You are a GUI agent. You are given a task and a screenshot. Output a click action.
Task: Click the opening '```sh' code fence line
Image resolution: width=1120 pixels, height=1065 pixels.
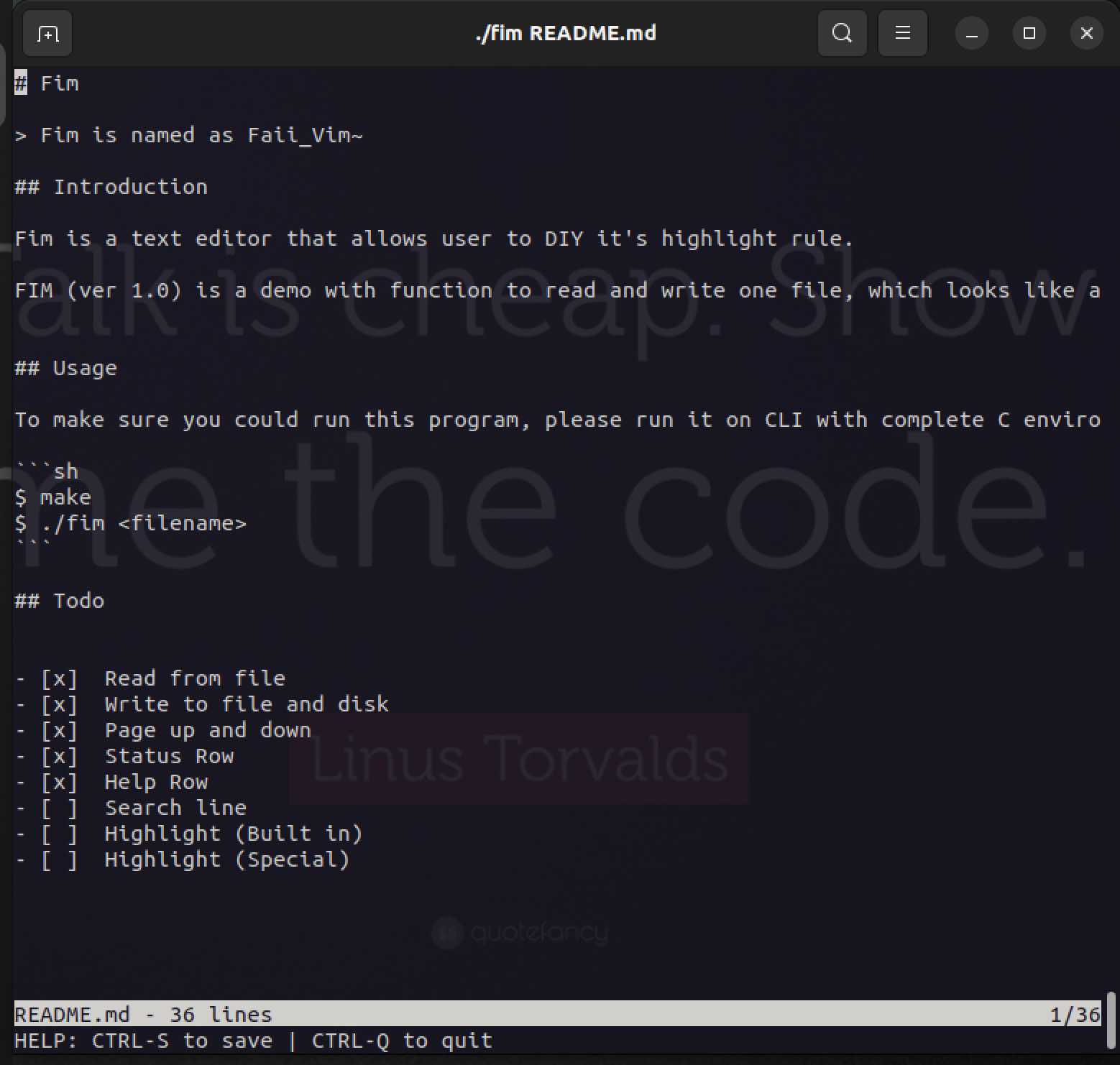point(47,471)
